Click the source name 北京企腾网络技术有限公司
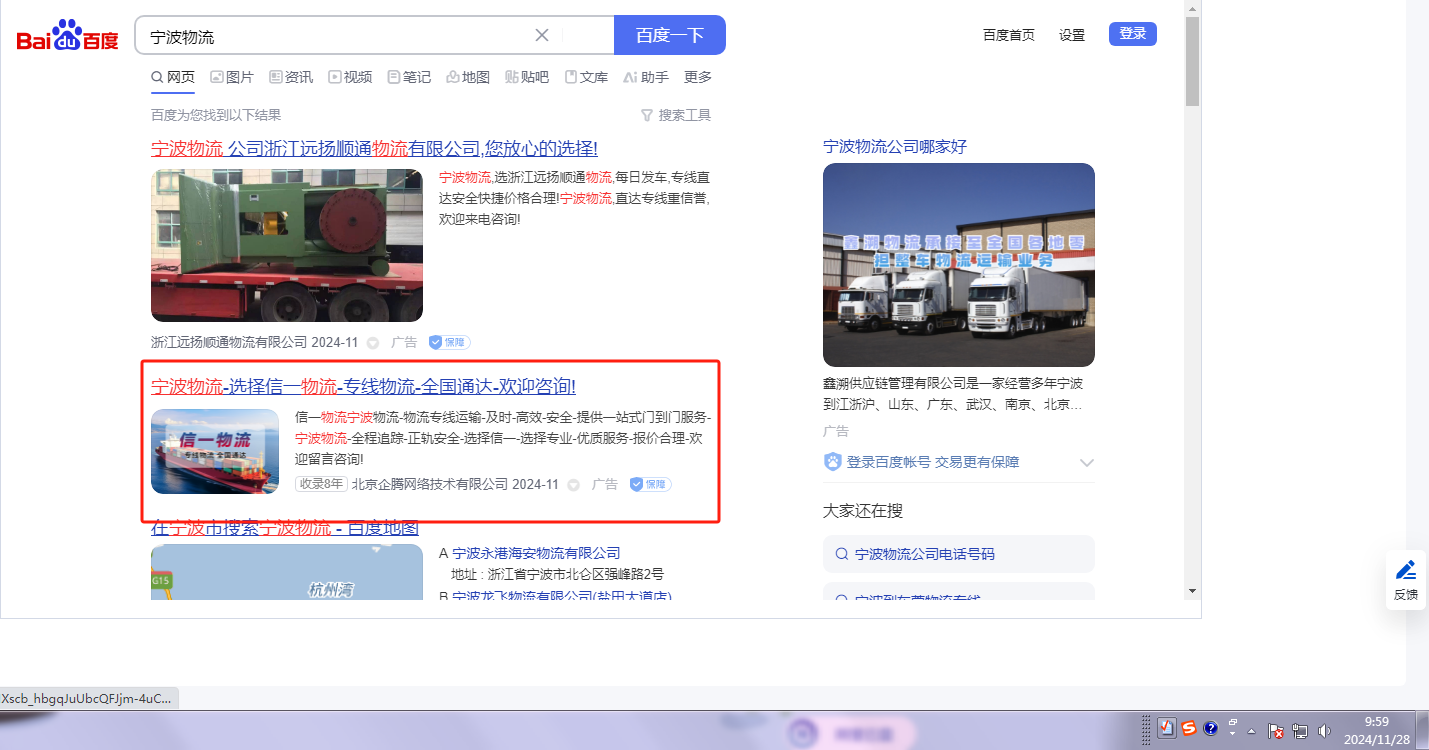Image resolution: width=1429 pixels, height=750 pixels. 430,484
